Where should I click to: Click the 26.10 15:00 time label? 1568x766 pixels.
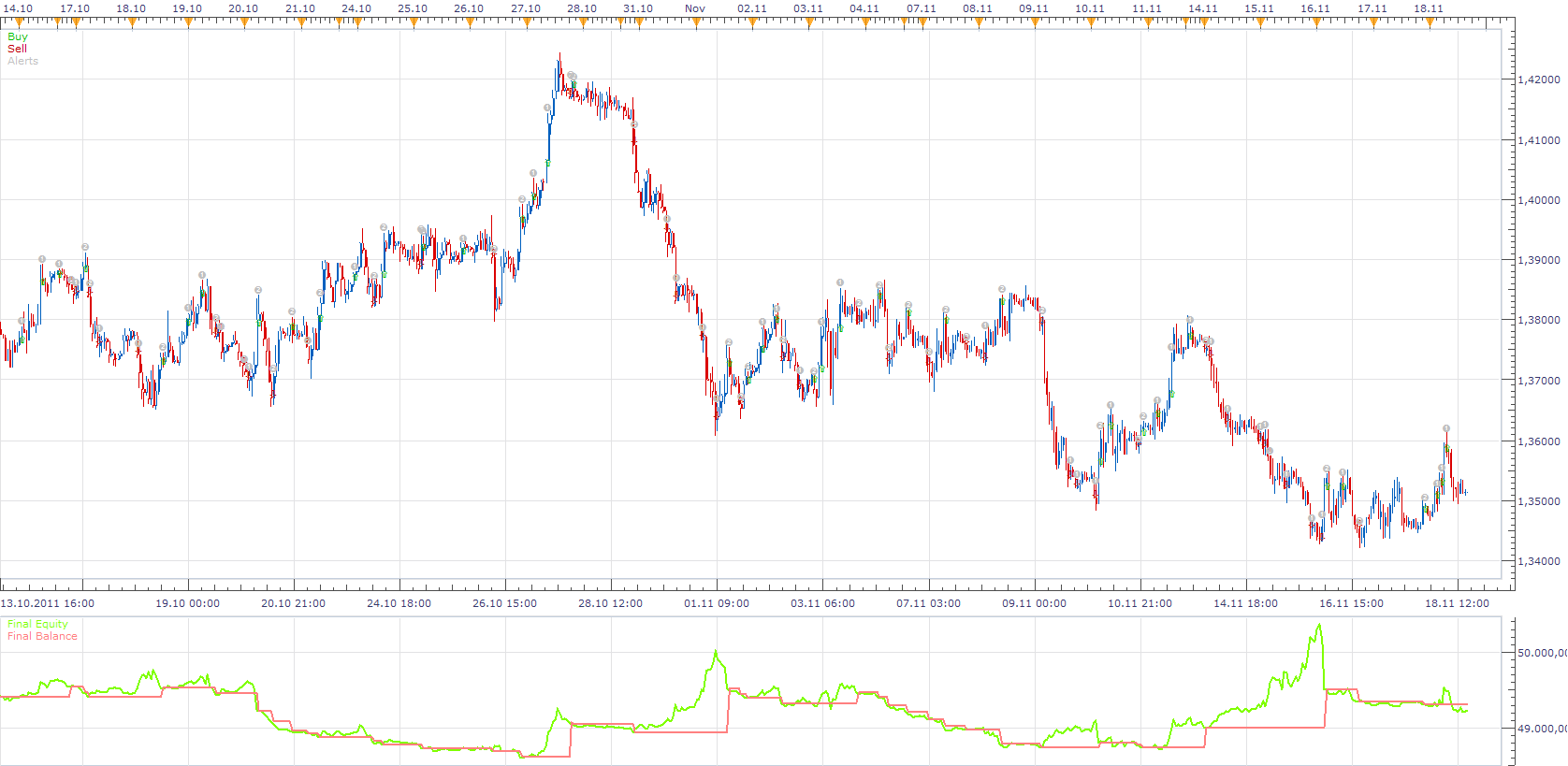pos(505,603)
